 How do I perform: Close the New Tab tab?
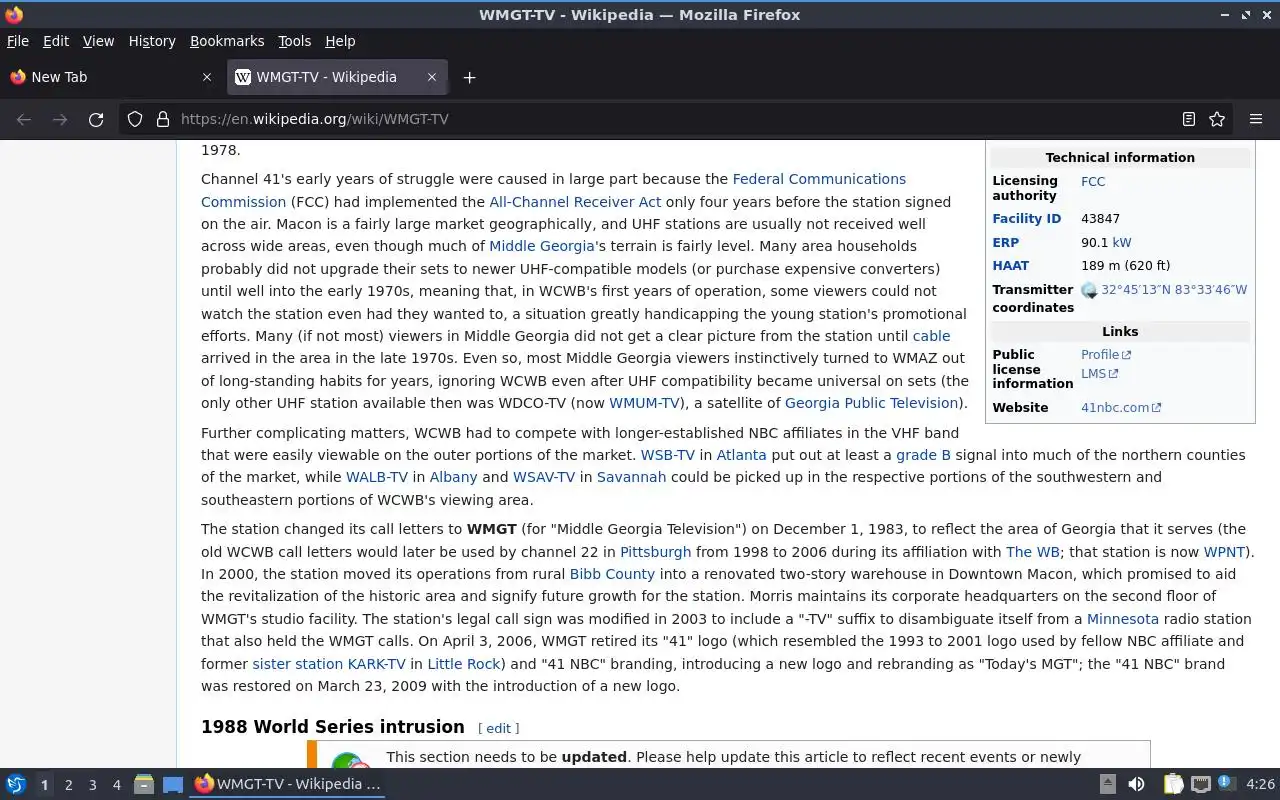(207, 77)
